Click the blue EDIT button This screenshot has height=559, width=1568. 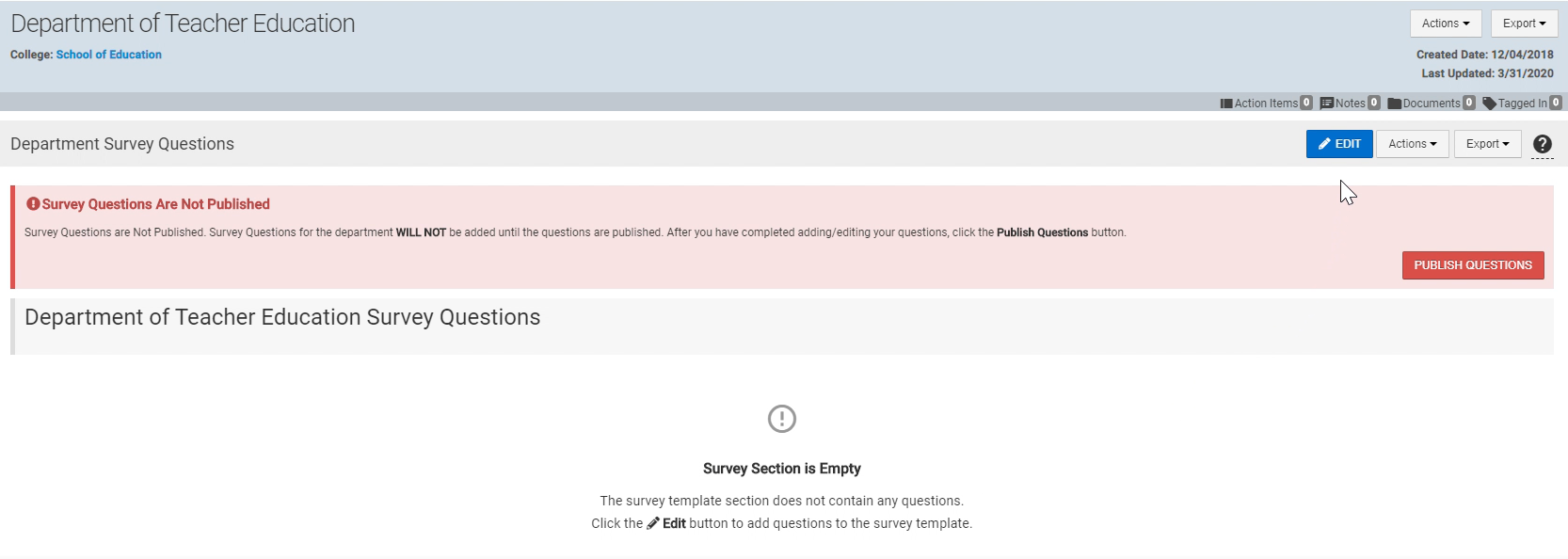1339,144
